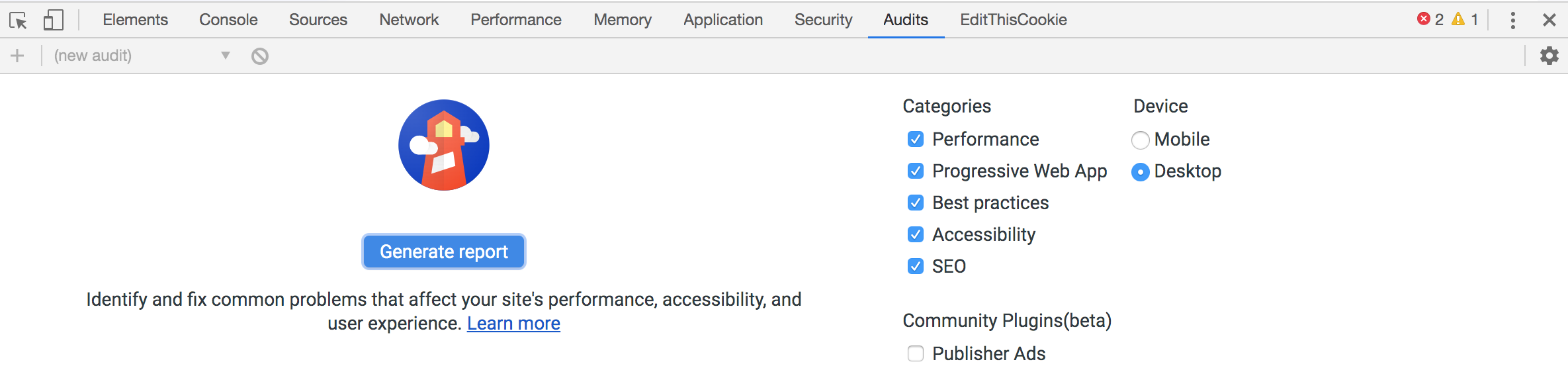Switch to the Elements tab
The height and width of the screenshot is (372, 1568).
coord(135,20)
